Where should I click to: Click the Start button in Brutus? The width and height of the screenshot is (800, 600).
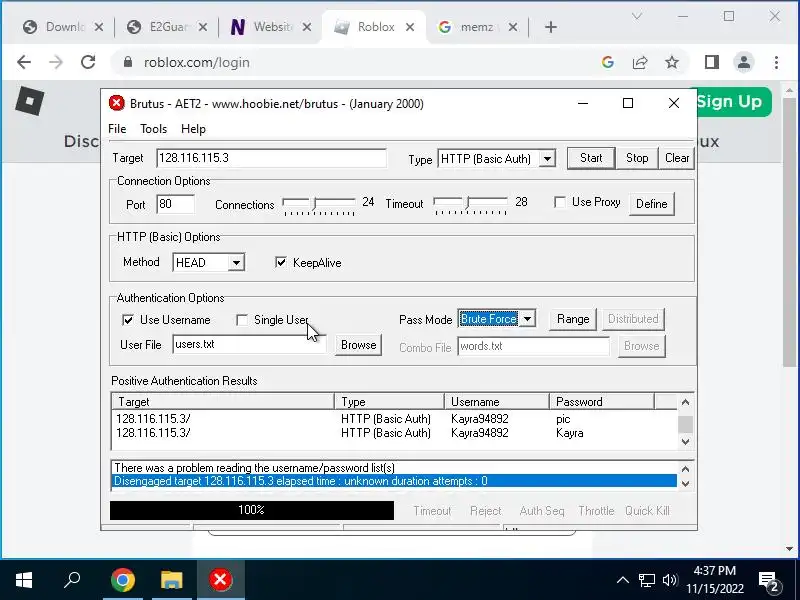click(x=591, y=158)
